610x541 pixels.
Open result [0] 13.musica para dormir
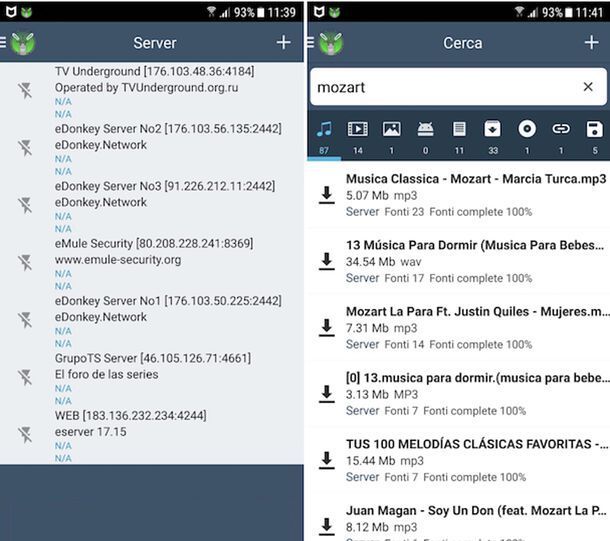[459, 394]
